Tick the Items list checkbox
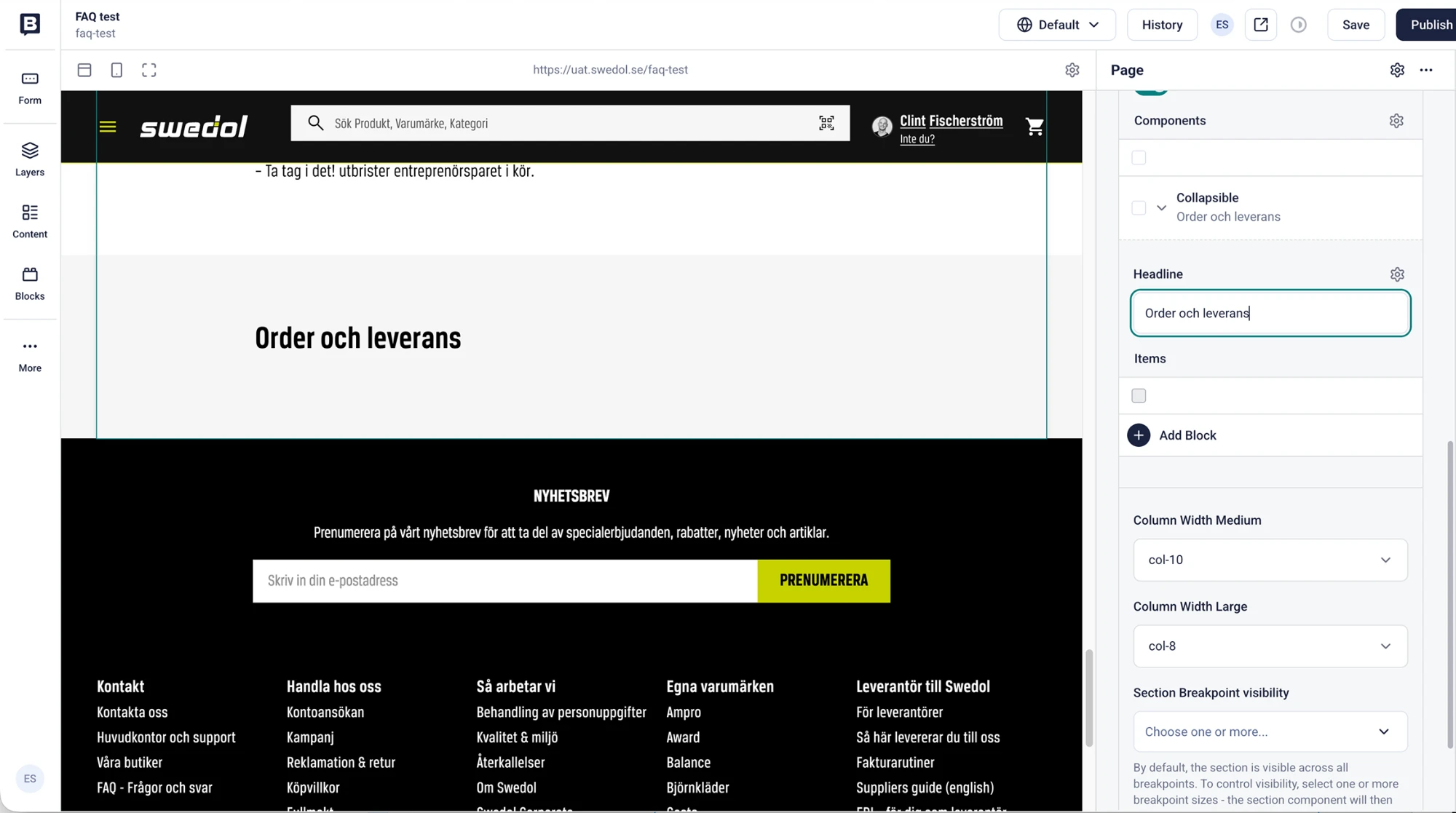Screen dimensions: 1456x813 click(1139, 396)
